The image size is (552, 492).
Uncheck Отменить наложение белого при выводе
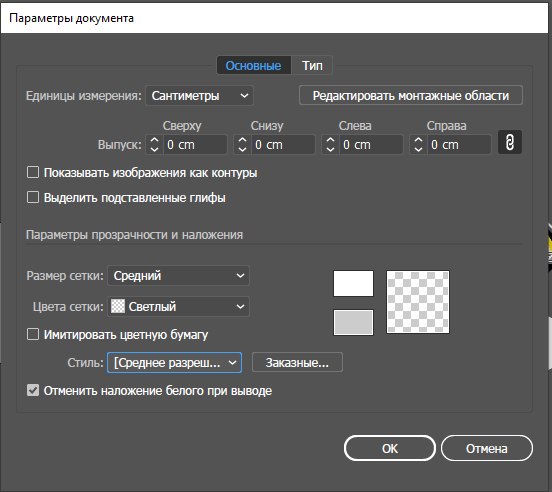pos(33,391)
